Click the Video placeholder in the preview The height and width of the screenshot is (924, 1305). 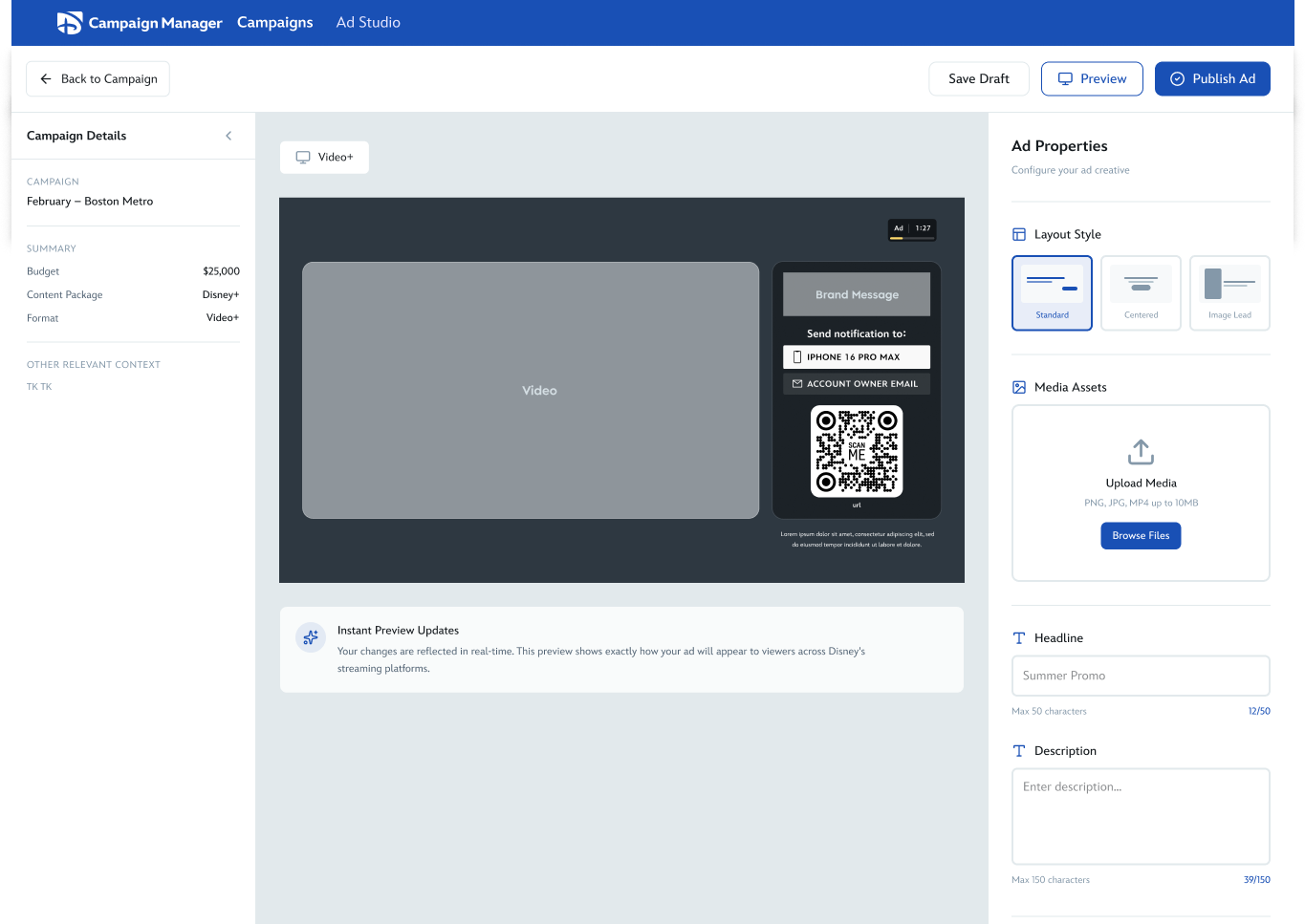531,391
